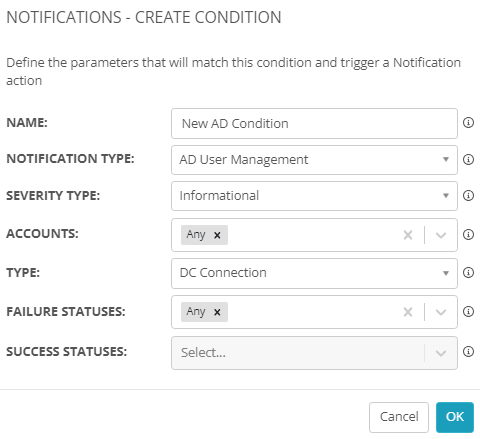Open the Type dropdown showing DC Connection

(x=314, y=273)
